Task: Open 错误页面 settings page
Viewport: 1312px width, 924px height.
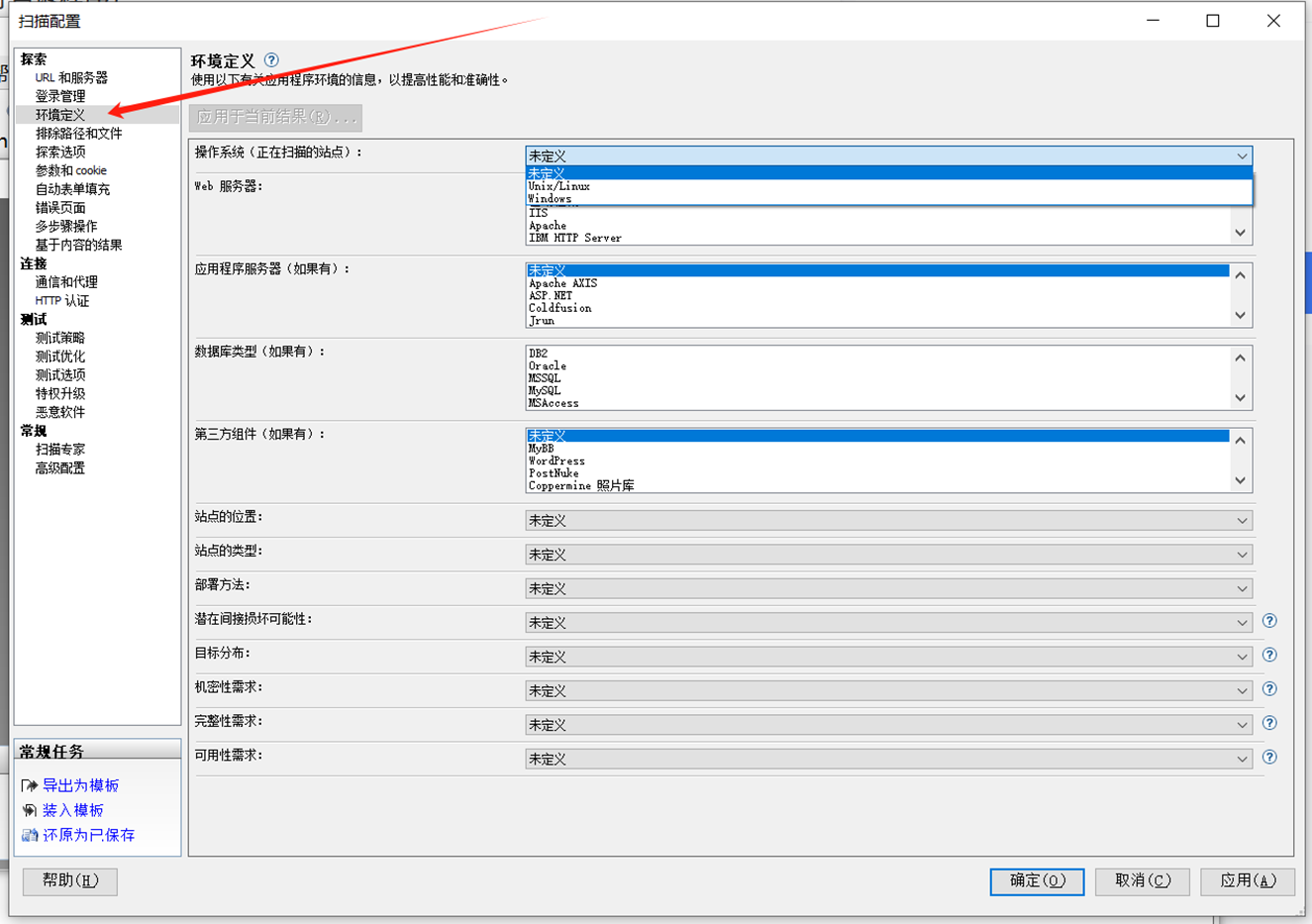Action: point(60,208)
